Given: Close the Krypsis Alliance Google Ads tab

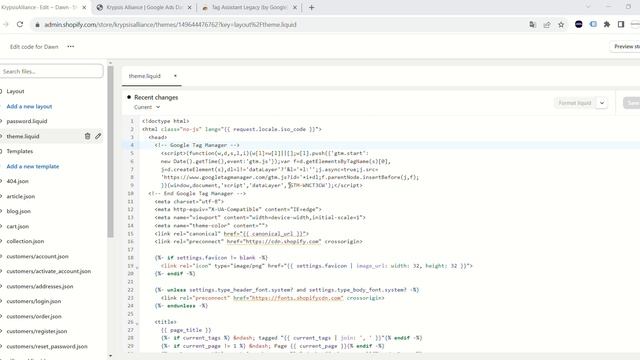Looking at the screenshot, I should (190, 7).
